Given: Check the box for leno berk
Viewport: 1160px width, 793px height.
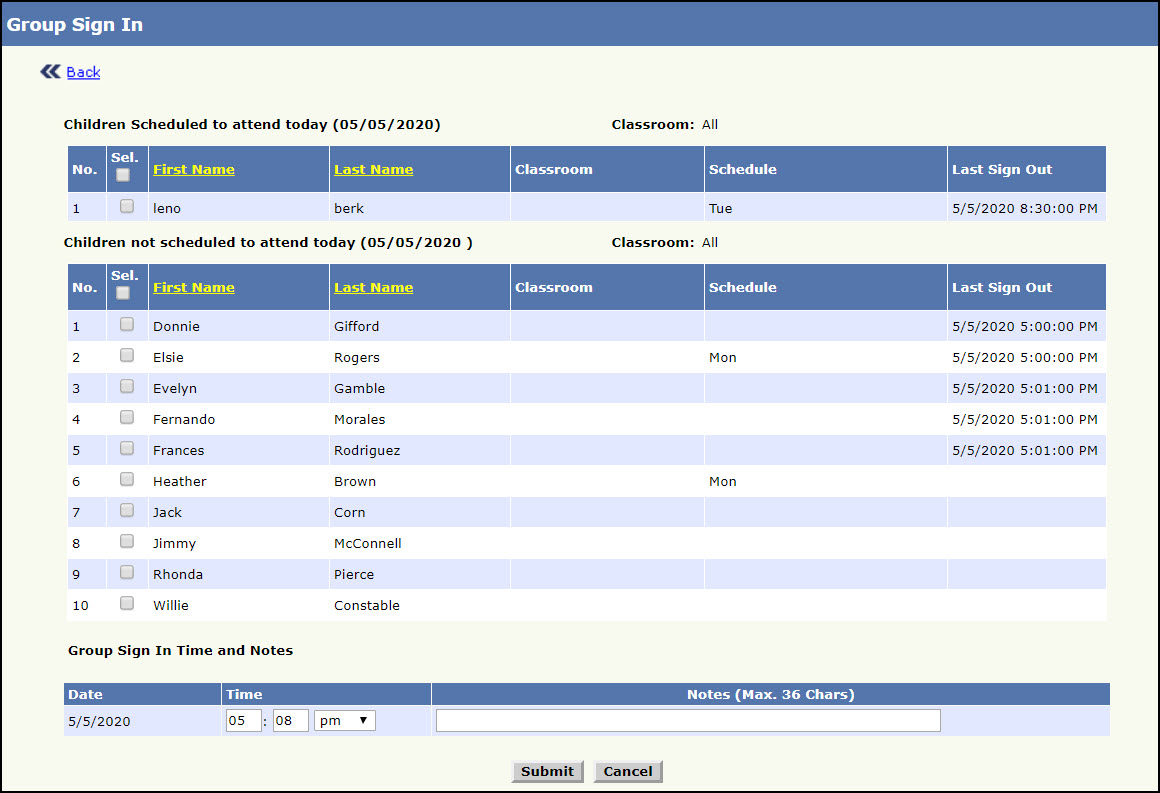Looking at the screenshot, I should point(127,206).
